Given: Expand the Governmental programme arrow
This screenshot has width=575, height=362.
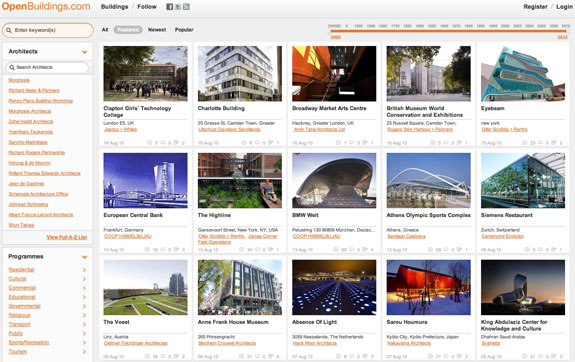Looking at the screenshot, I should (84, 306).
